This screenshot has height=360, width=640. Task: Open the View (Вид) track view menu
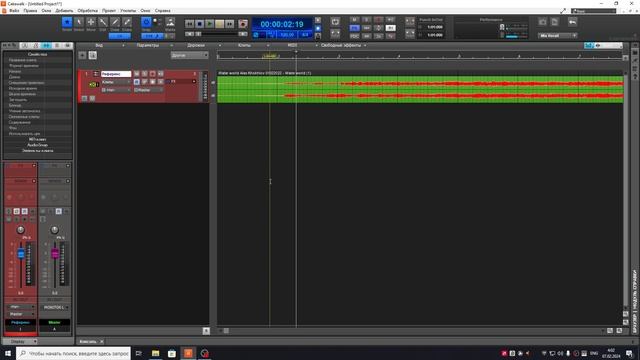pyautogui.click(x=99, y=45)
